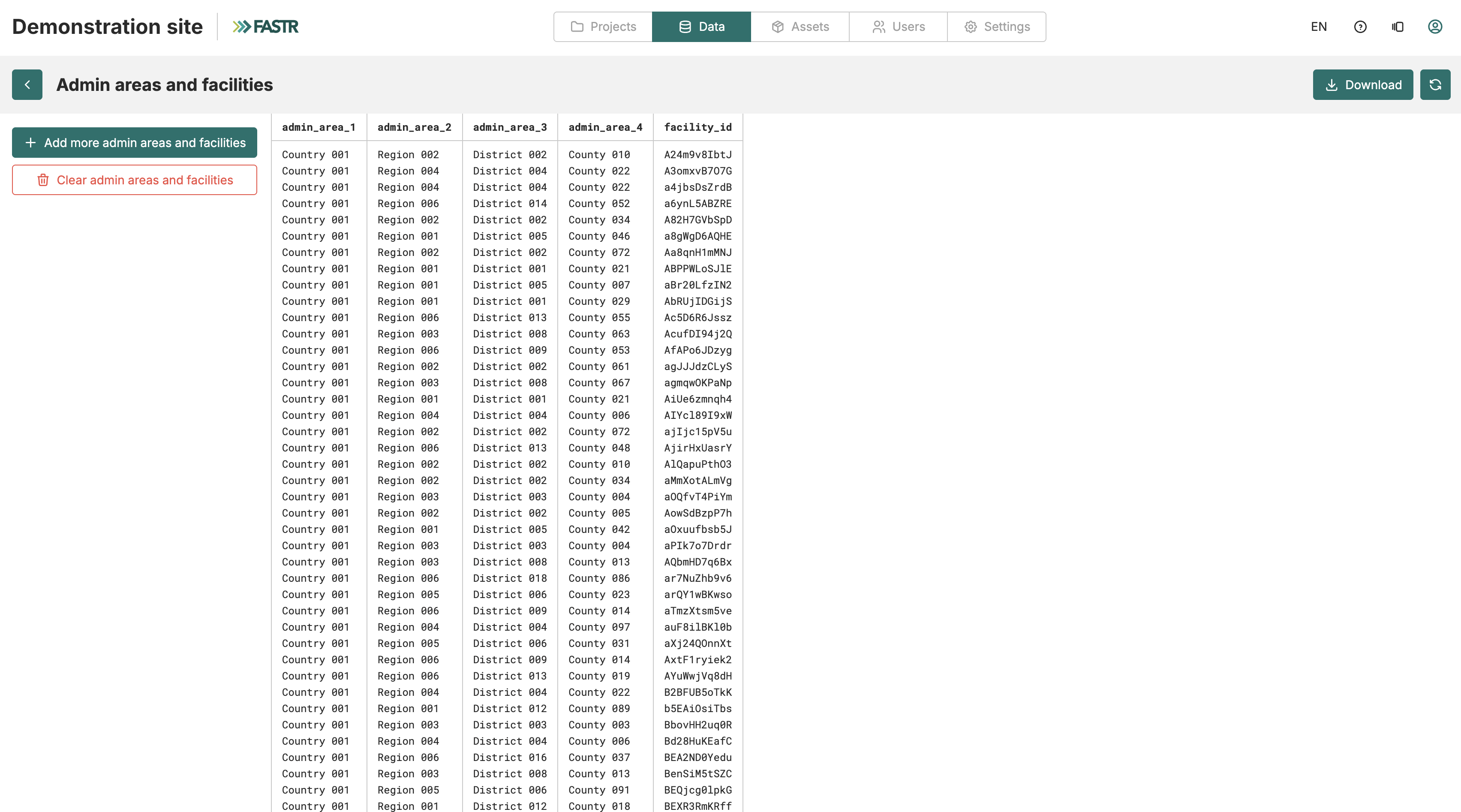1461x812 pixels.
Task: Click the facility_id column header
Action: [697, 127]
